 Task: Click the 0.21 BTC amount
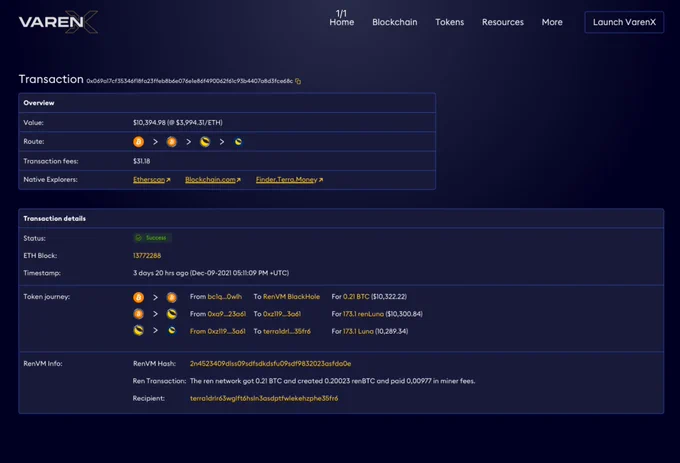(356, 297)
